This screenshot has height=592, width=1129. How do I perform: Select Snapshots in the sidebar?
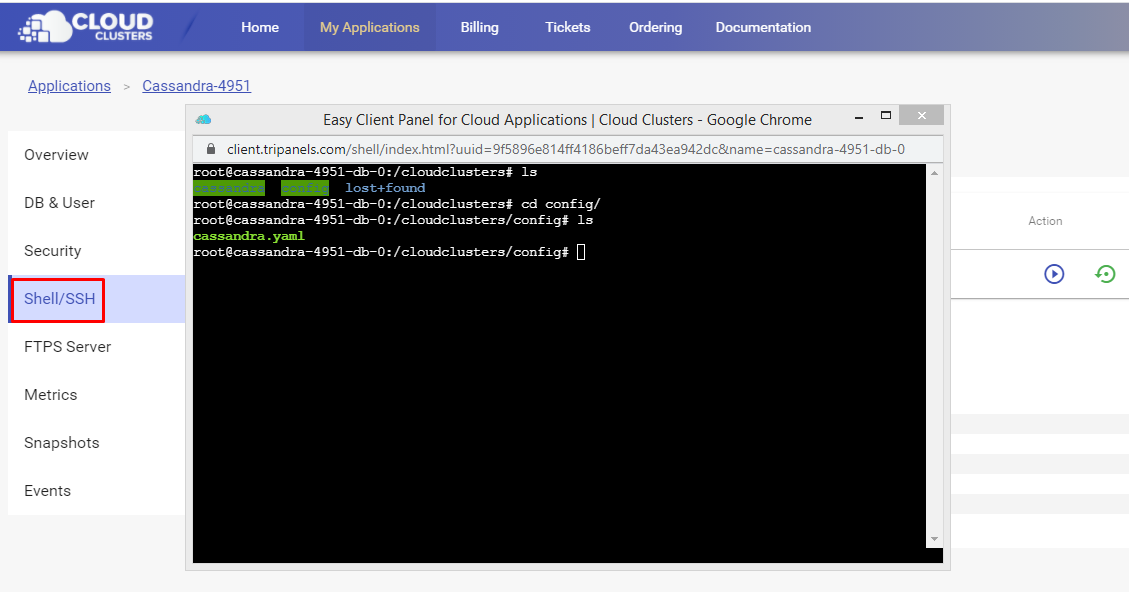point(96,443)
